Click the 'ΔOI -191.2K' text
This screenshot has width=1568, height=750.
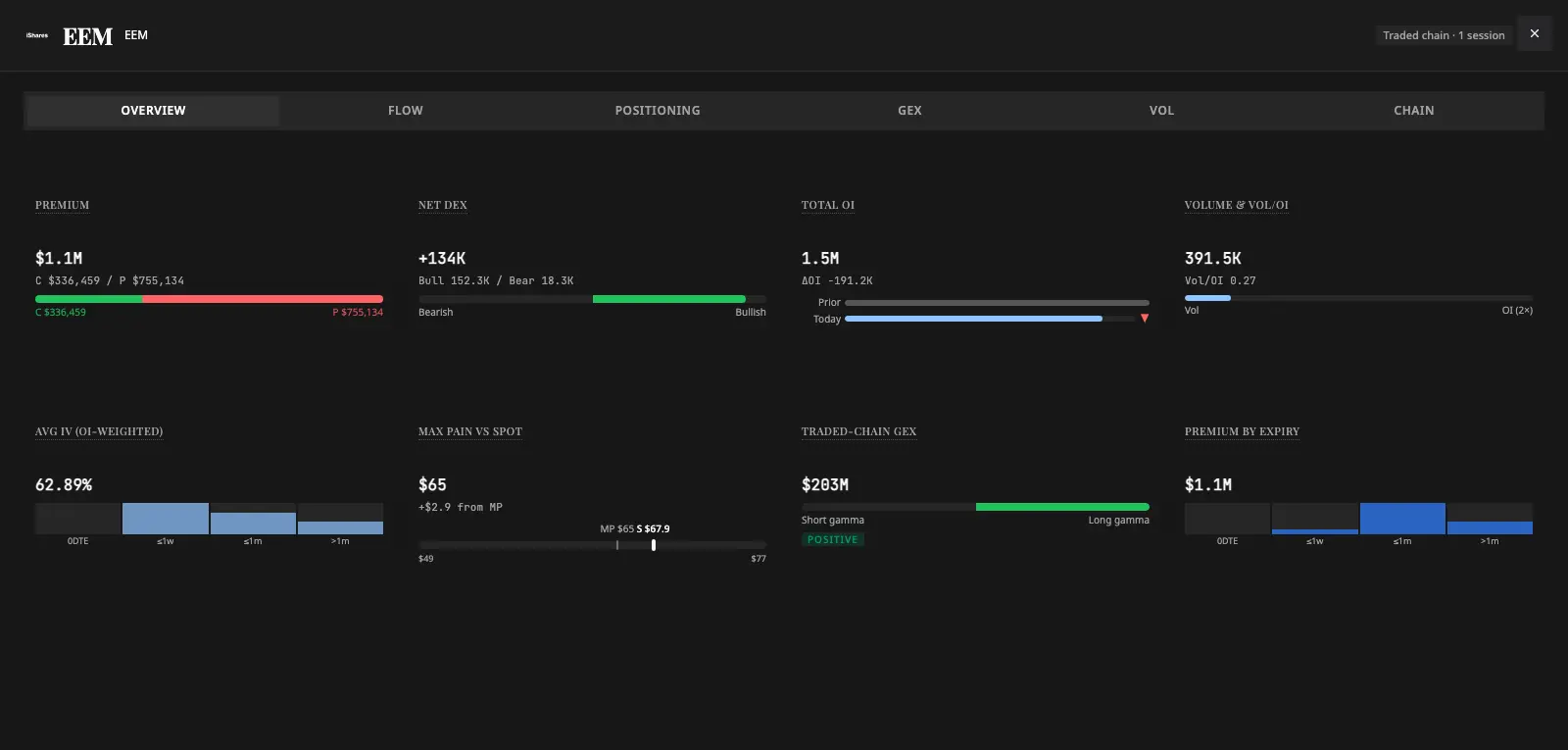pyautogui.click(x=837, y=280)
